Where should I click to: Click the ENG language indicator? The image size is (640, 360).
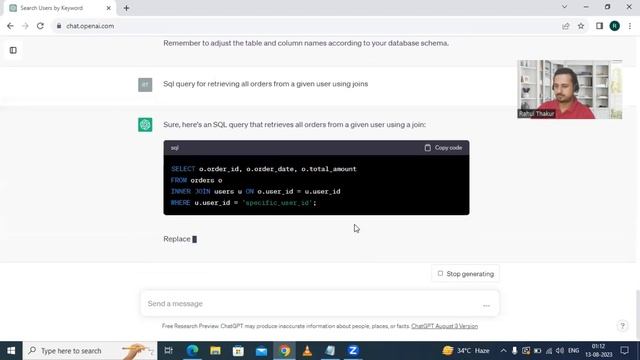[x=573, y=351]
